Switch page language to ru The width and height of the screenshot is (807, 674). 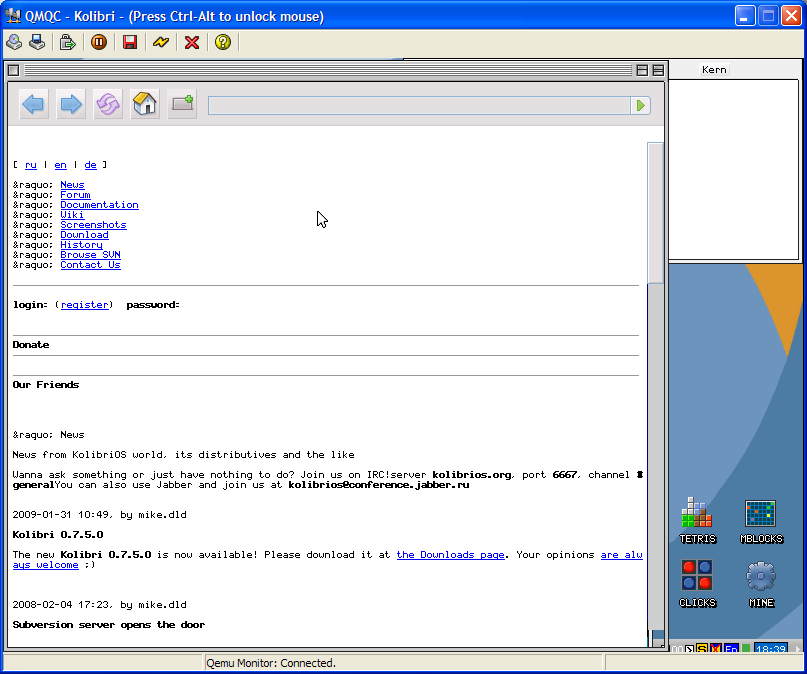point(31,165)
